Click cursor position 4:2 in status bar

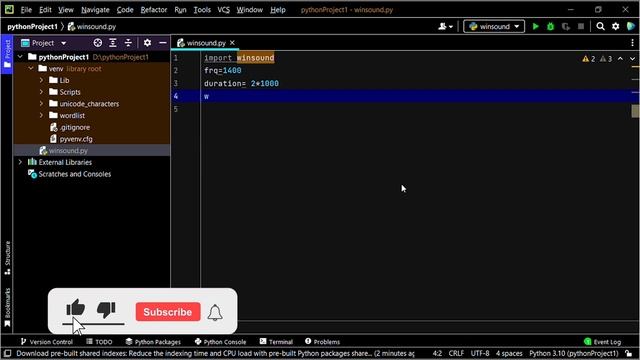[x=437, y=353]
